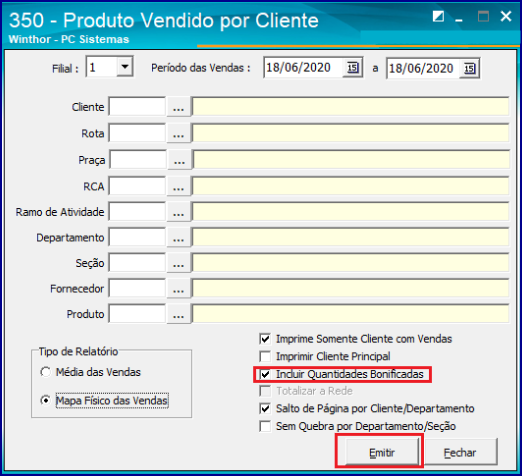Open the Seção lookup ellipsis button
This screenshot has width=522, height=476.
point(179,263)
